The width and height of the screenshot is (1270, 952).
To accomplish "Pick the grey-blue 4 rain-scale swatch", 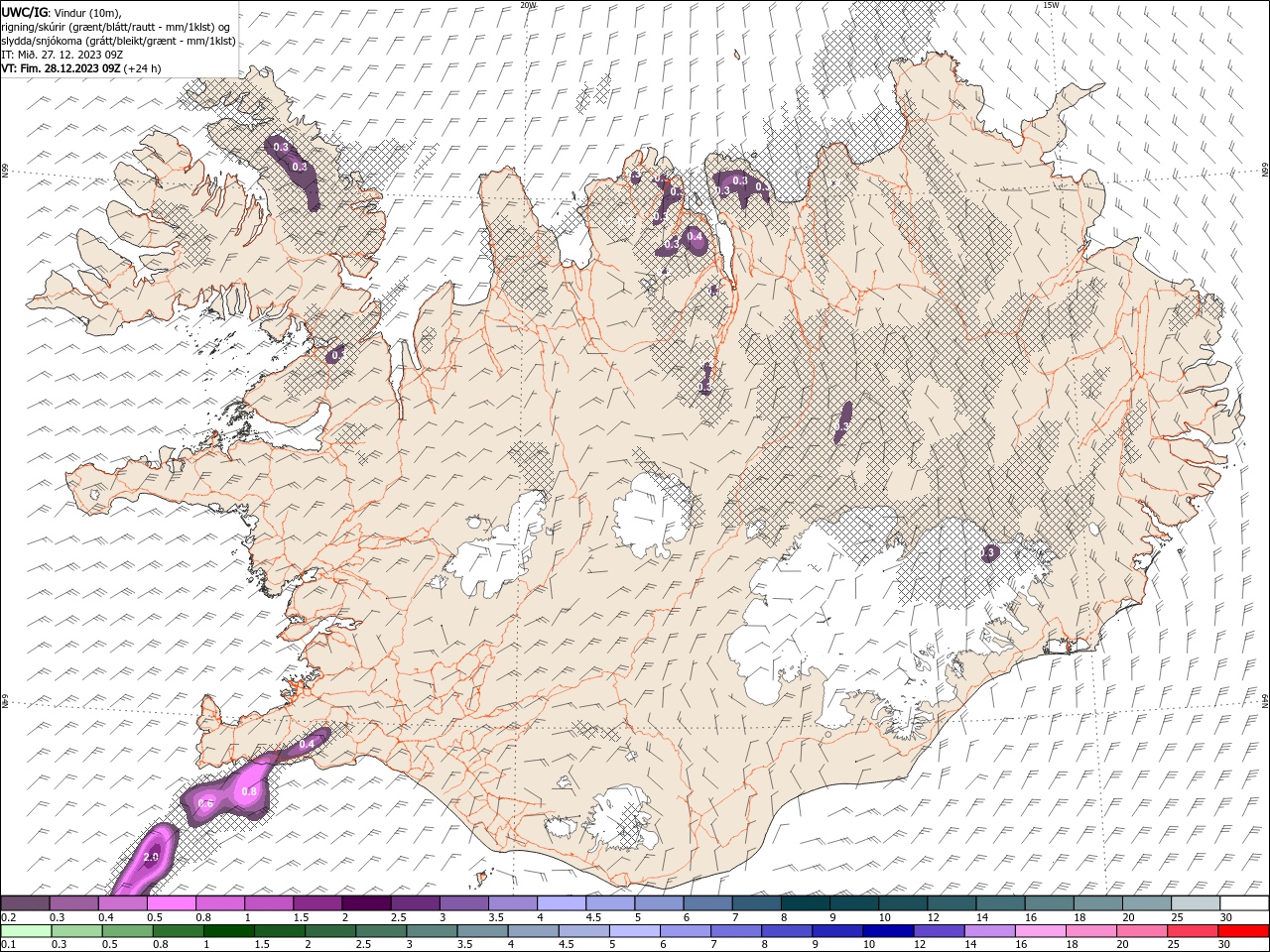I will [533, 931].
